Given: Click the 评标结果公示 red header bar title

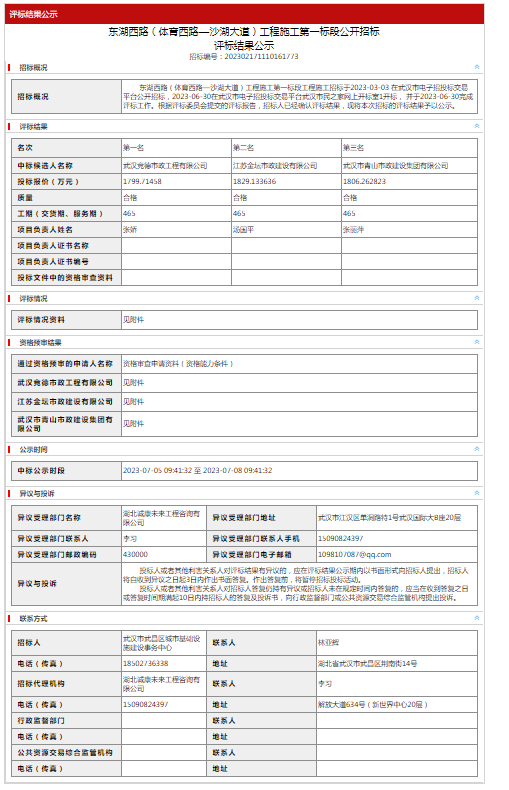Looking at the screenshot, I should [x=33, y=14].
